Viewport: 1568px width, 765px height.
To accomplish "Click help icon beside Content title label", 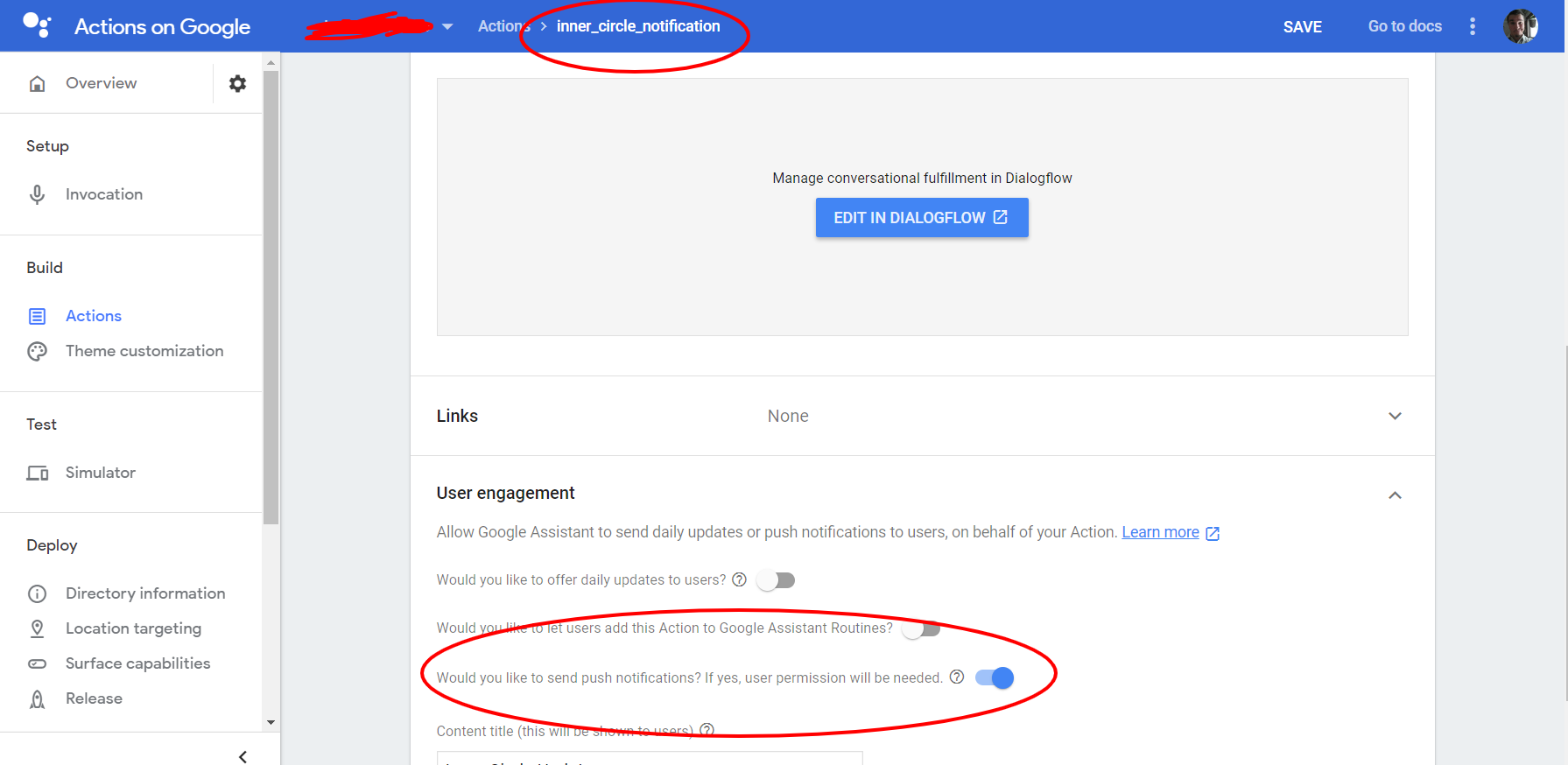I will pyautogui.click(x=707, y=730).
